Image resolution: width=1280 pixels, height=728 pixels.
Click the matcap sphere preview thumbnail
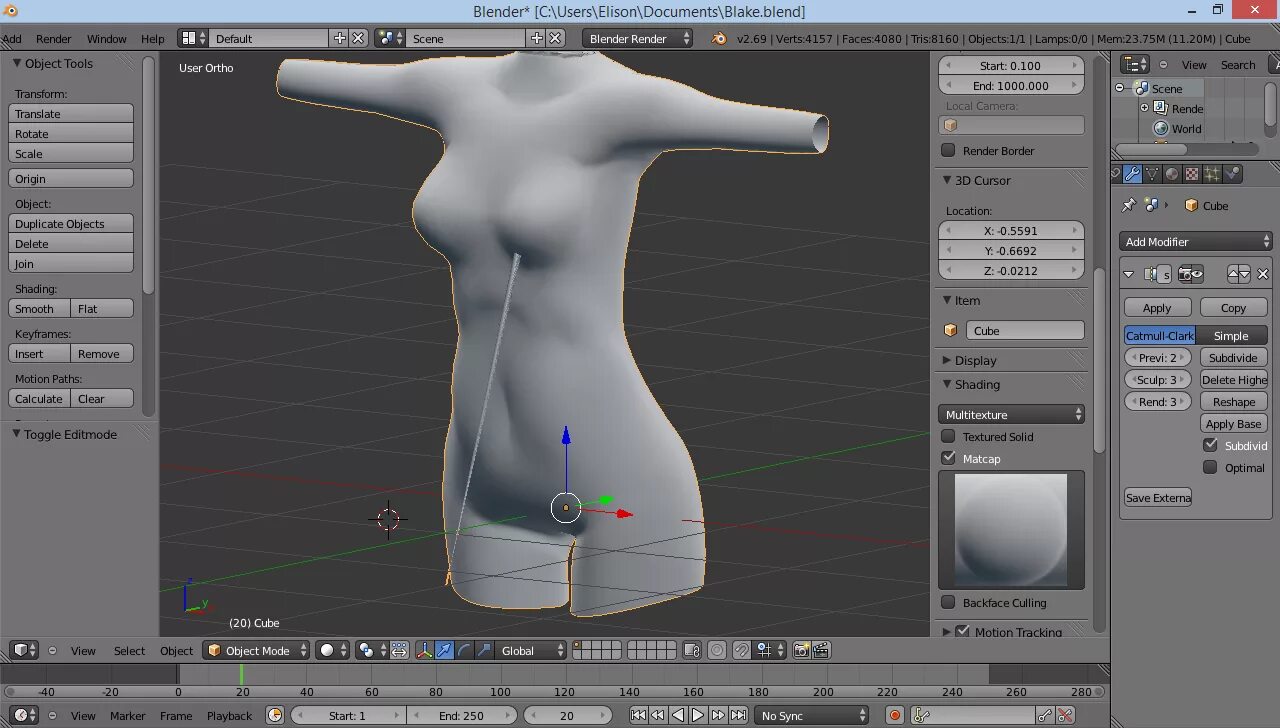[1011, 530]
